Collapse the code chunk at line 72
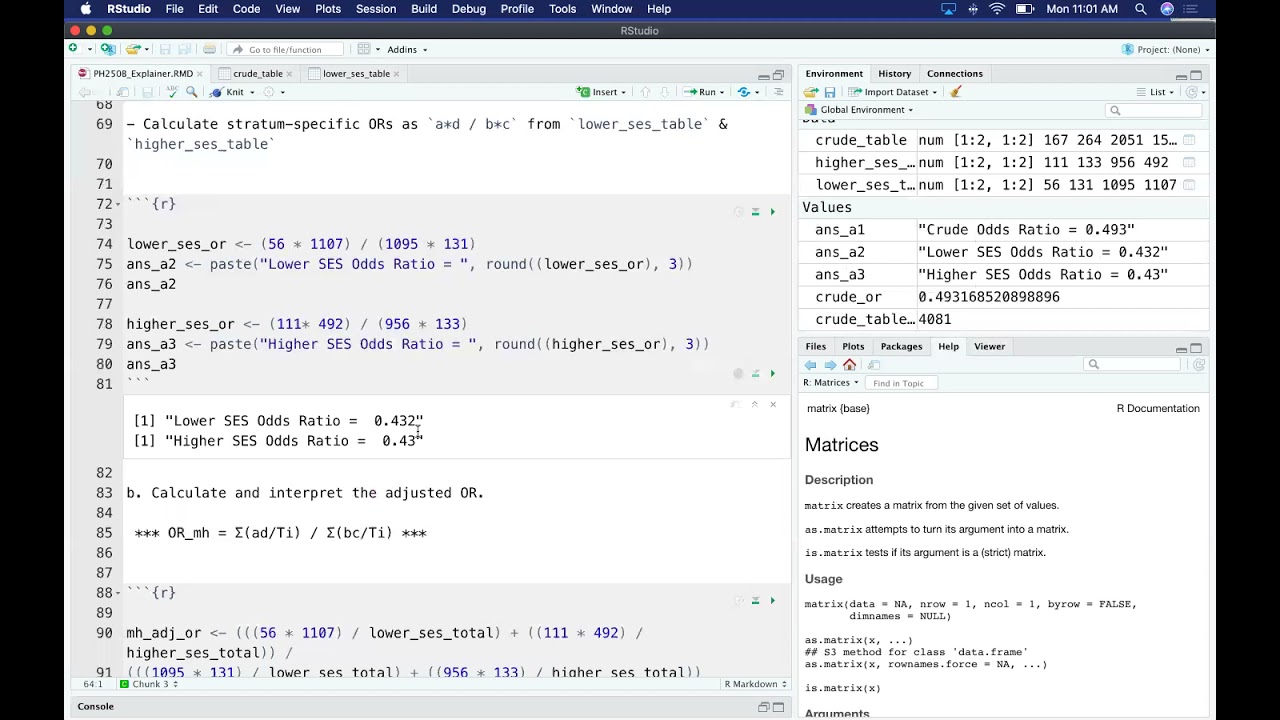Screen dimensions: 1280x720 click(119, 204)
